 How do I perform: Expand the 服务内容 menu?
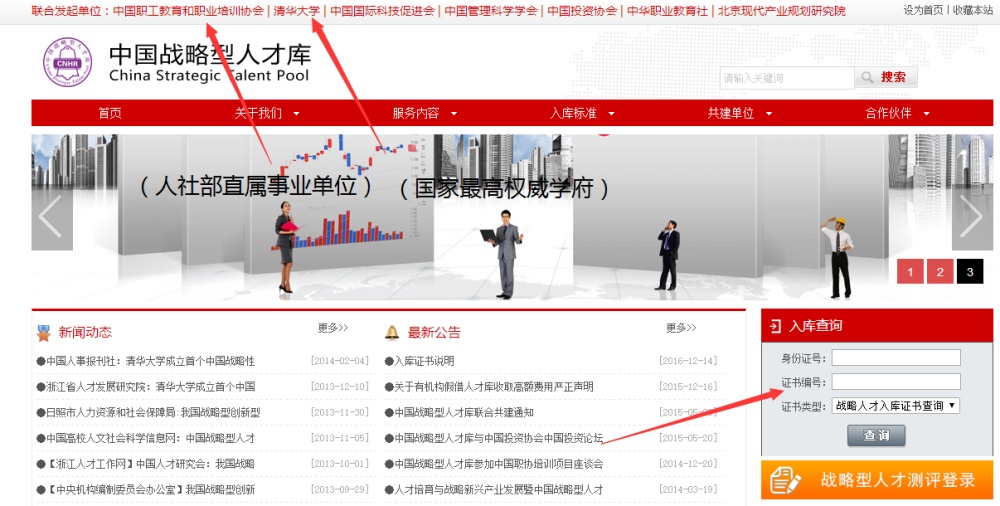coord(424,114)
